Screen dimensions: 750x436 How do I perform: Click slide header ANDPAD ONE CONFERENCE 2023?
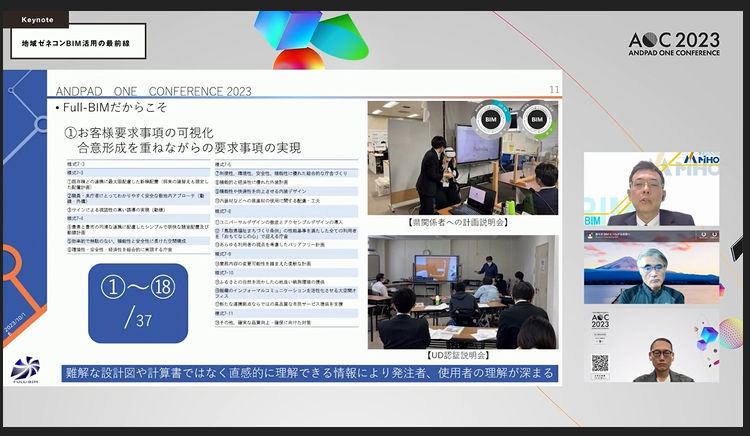[153, 91]
